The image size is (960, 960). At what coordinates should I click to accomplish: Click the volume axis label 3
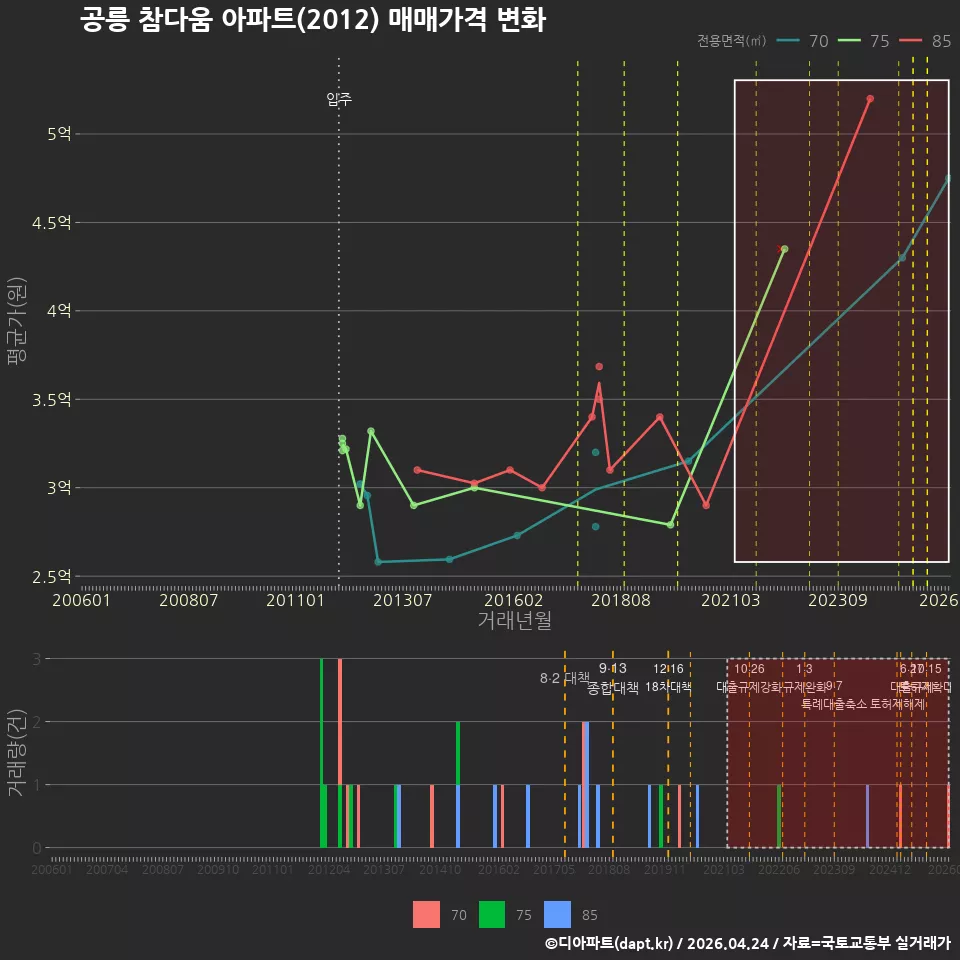tap(37, 659)
